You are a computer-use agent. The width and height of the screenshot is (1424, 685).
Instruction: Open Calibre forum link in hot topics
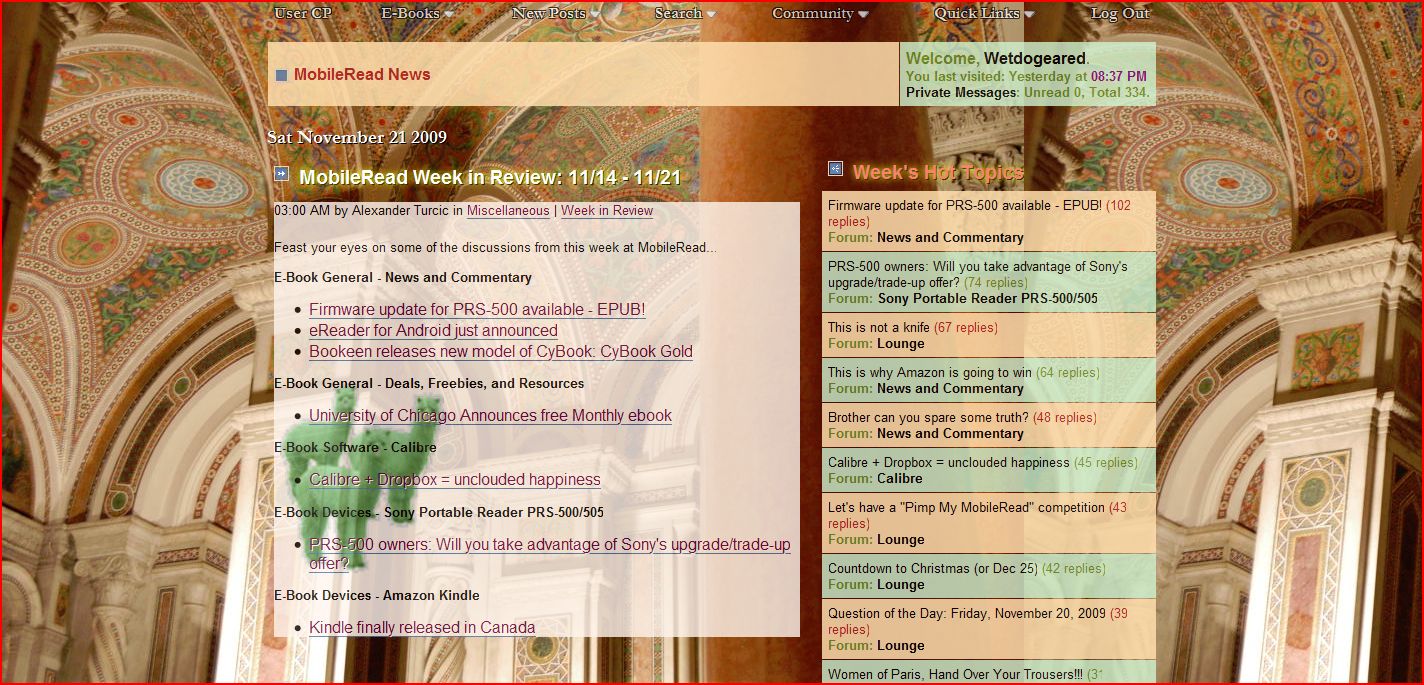click(900, 478)
